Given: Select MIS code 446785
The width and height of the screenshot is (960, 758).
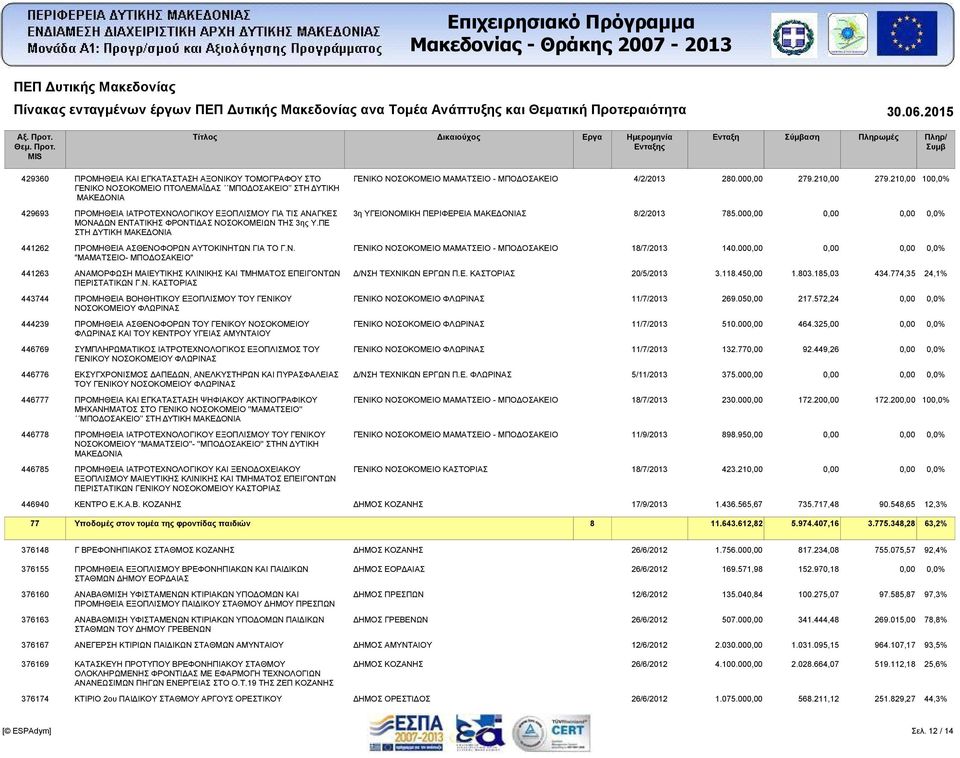Looking at the screenshot, I should click(x=35, y=470).
